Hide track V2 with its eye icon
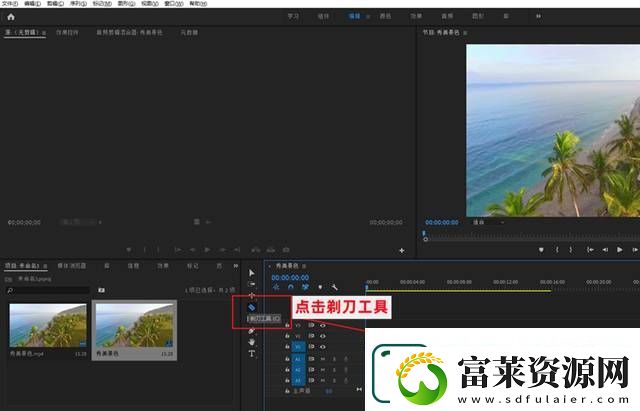 tap(323, 336)
